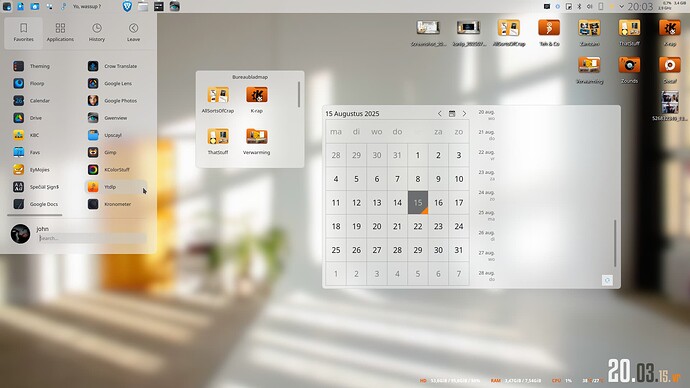Focus the launcher Search field
The image size is (690, 388).
92,238
